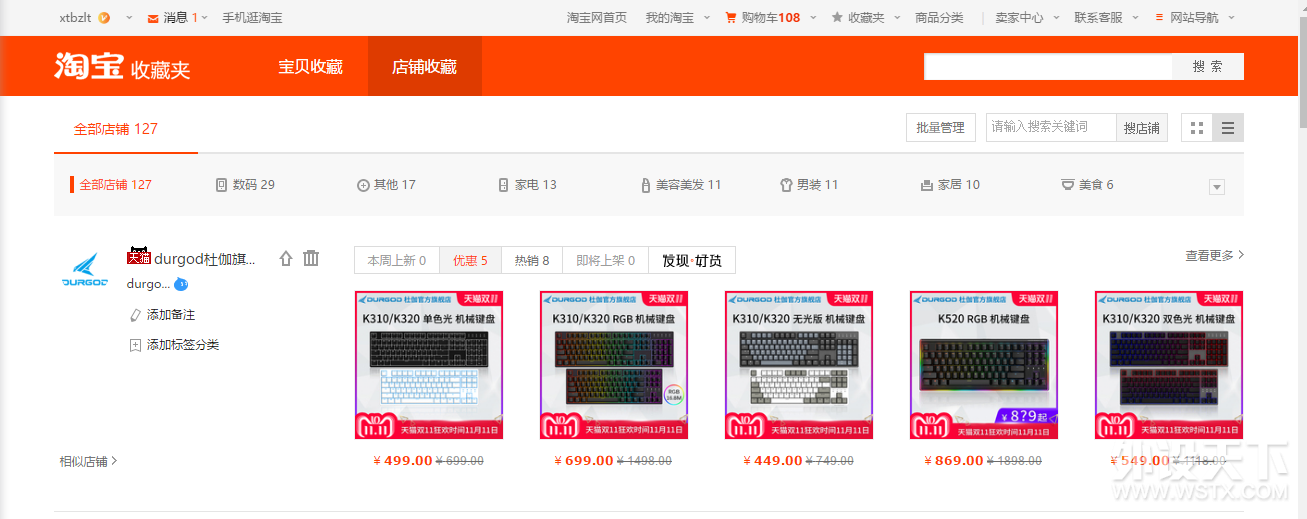Open K310/K320 RGB keyboard thumbnail

[x=614, y=365]
